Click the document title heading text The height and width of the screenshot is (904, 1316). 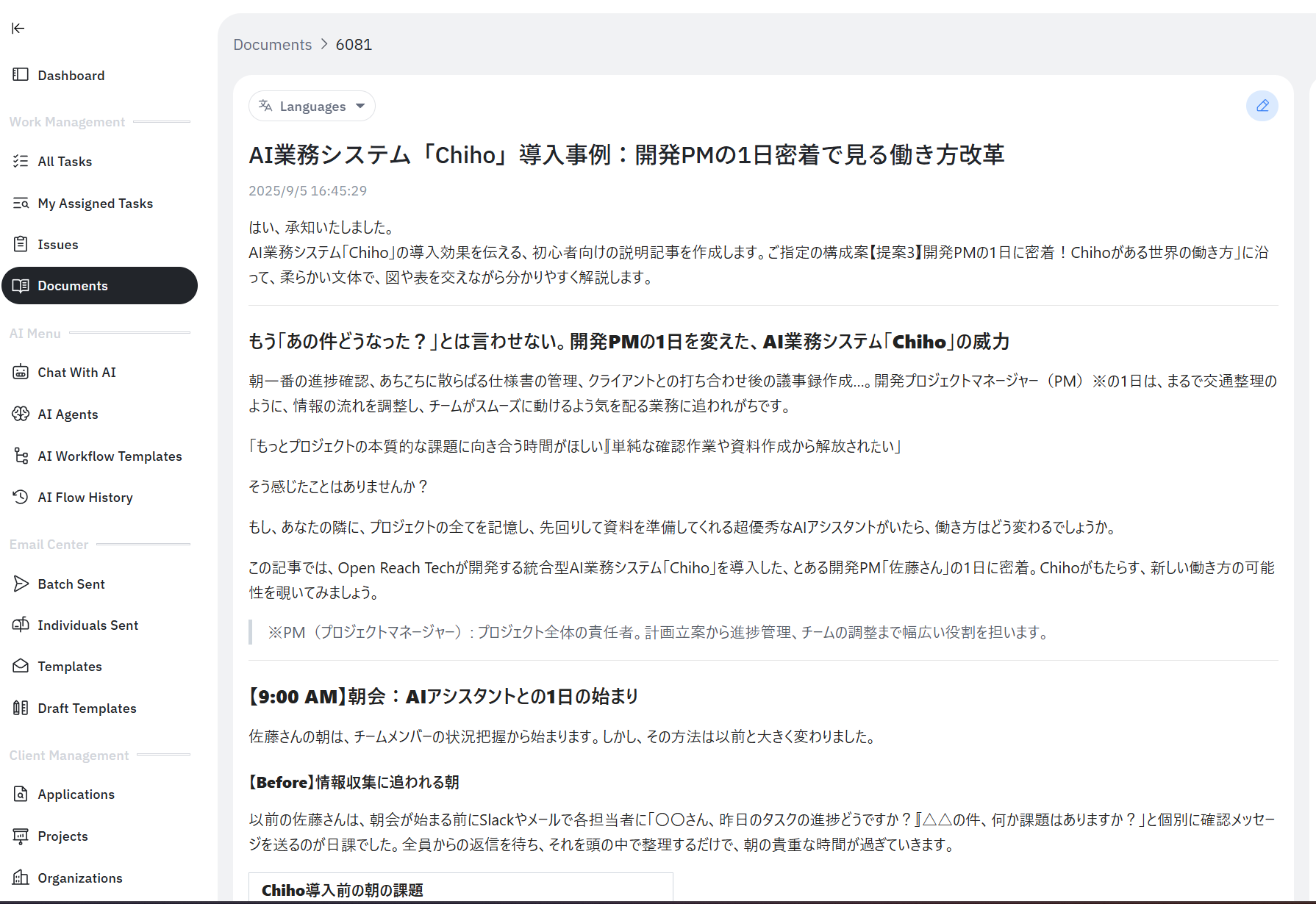626,155
